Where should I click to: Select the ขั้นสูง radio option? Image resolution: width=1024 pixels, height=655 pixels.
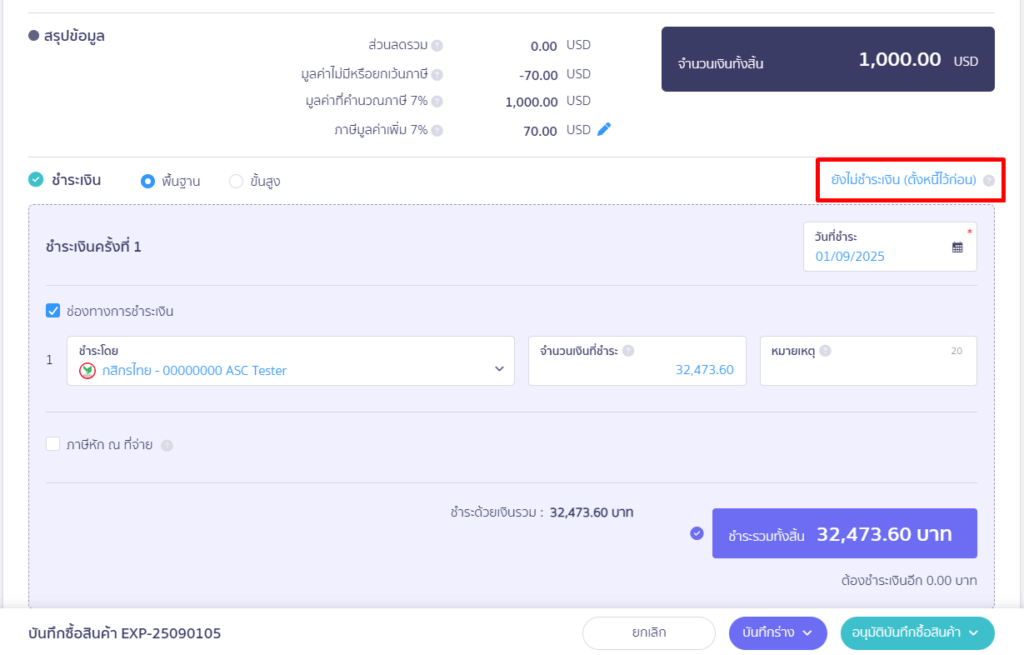tap(236, 181)
